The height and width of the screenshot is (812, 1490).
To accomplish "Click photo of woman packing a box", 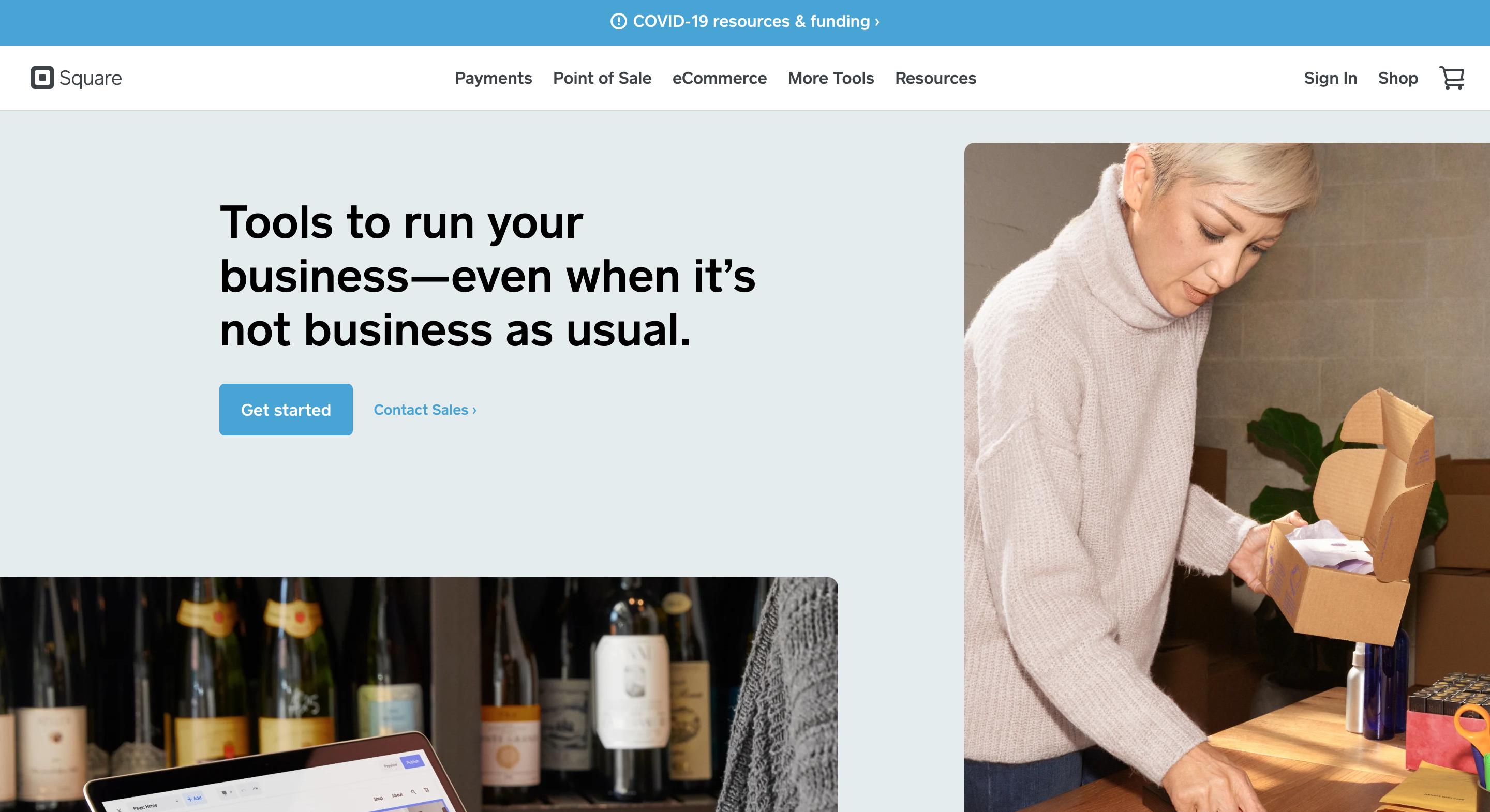I will coord(1227,477).
